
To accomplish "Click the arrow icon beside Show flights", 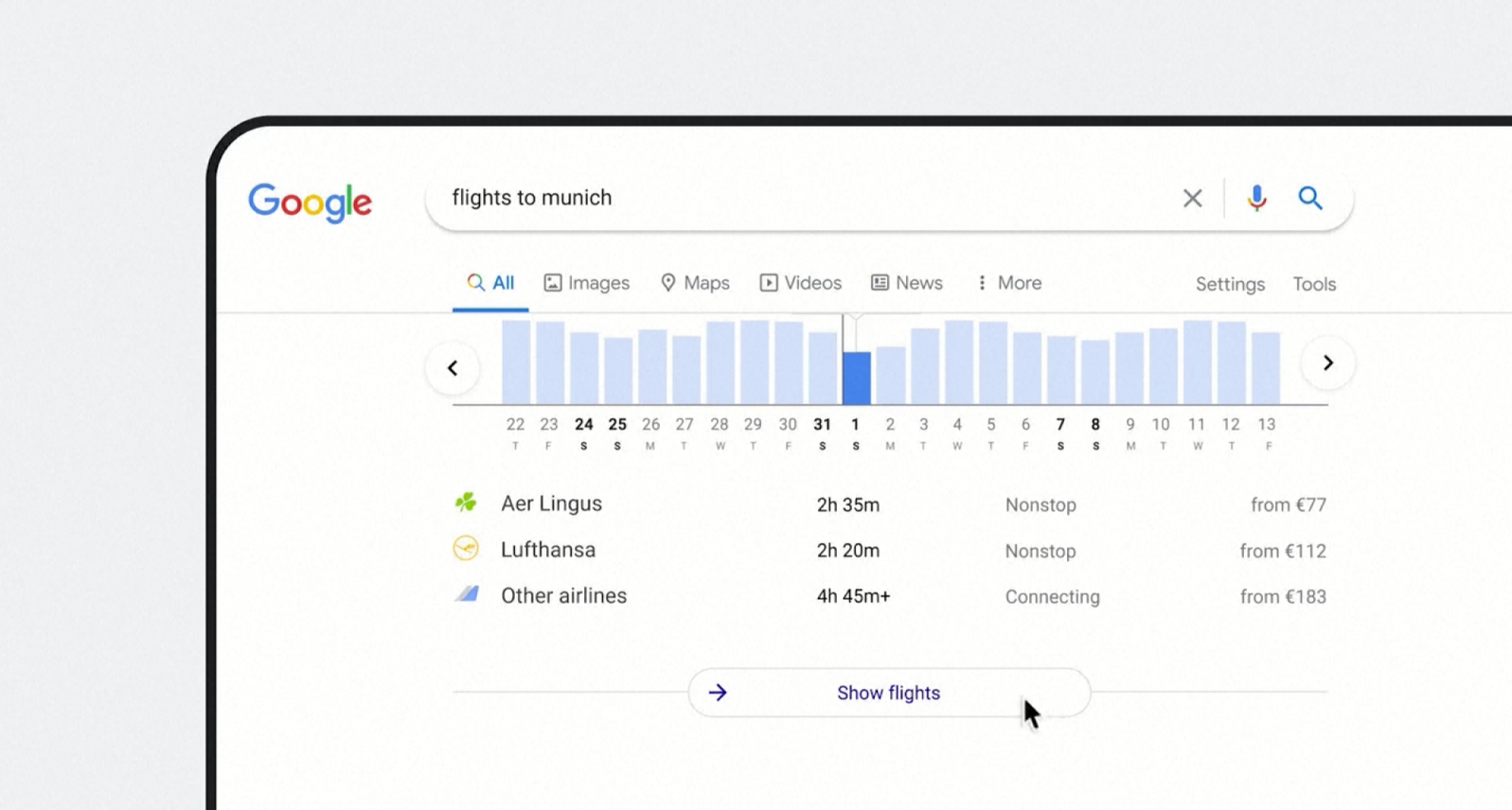I will pos(718,693).
